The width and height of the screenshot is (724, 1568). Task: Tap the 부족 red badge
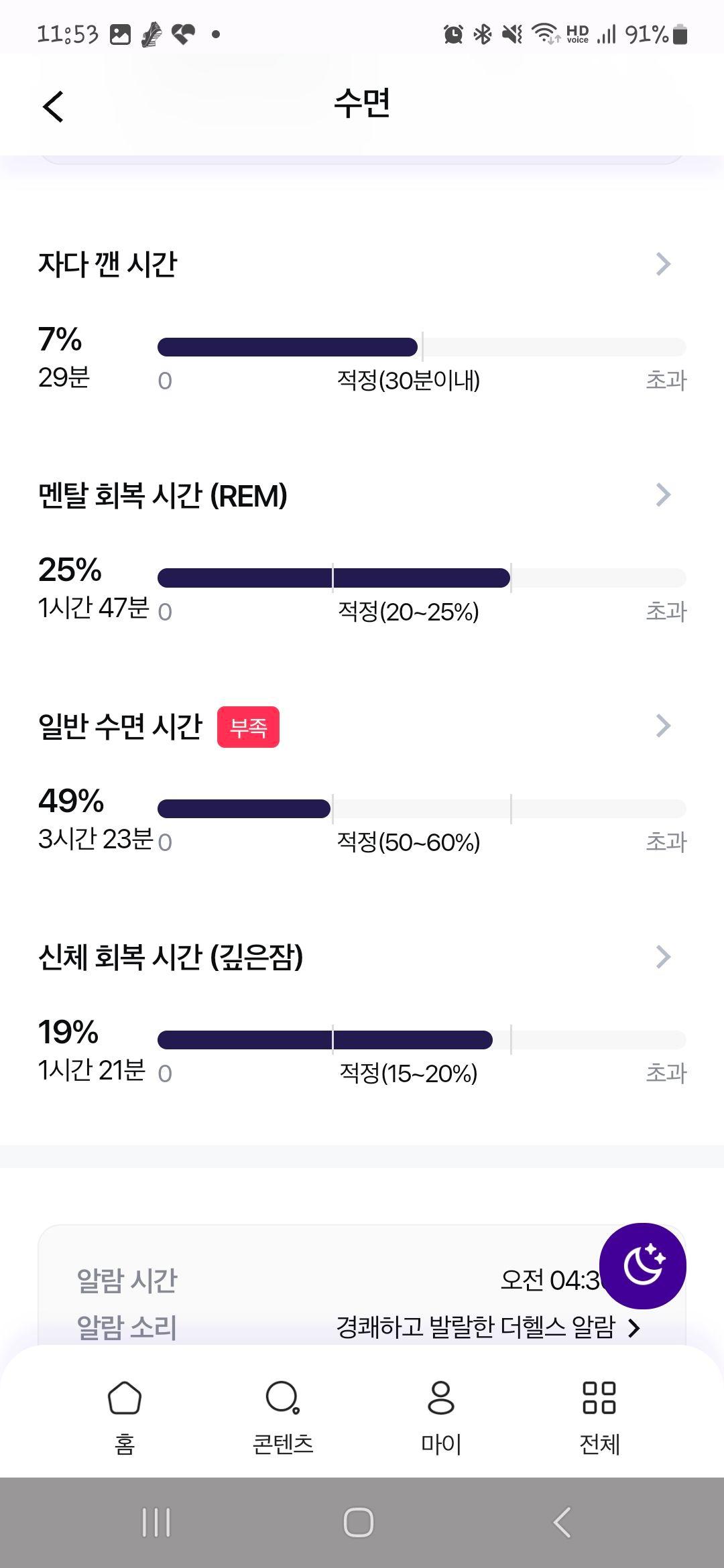[x=248, y=727]
